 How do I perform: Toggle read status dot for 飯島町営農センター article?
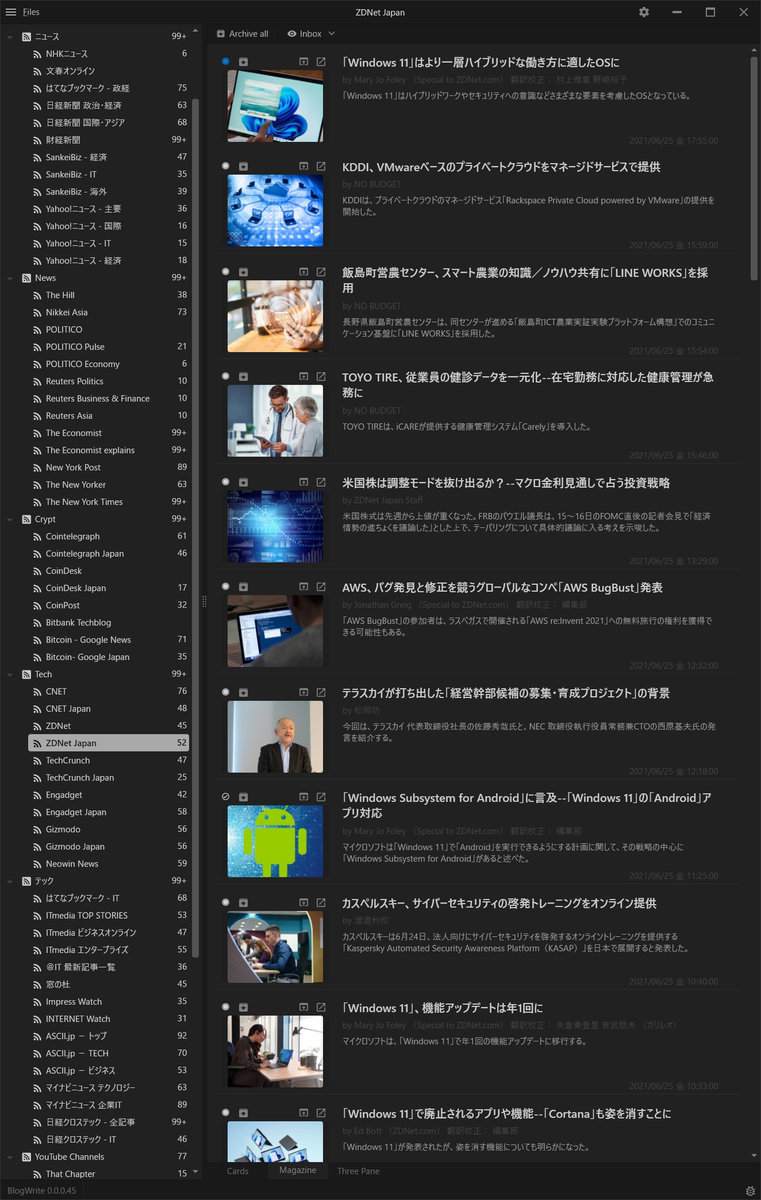226,271
